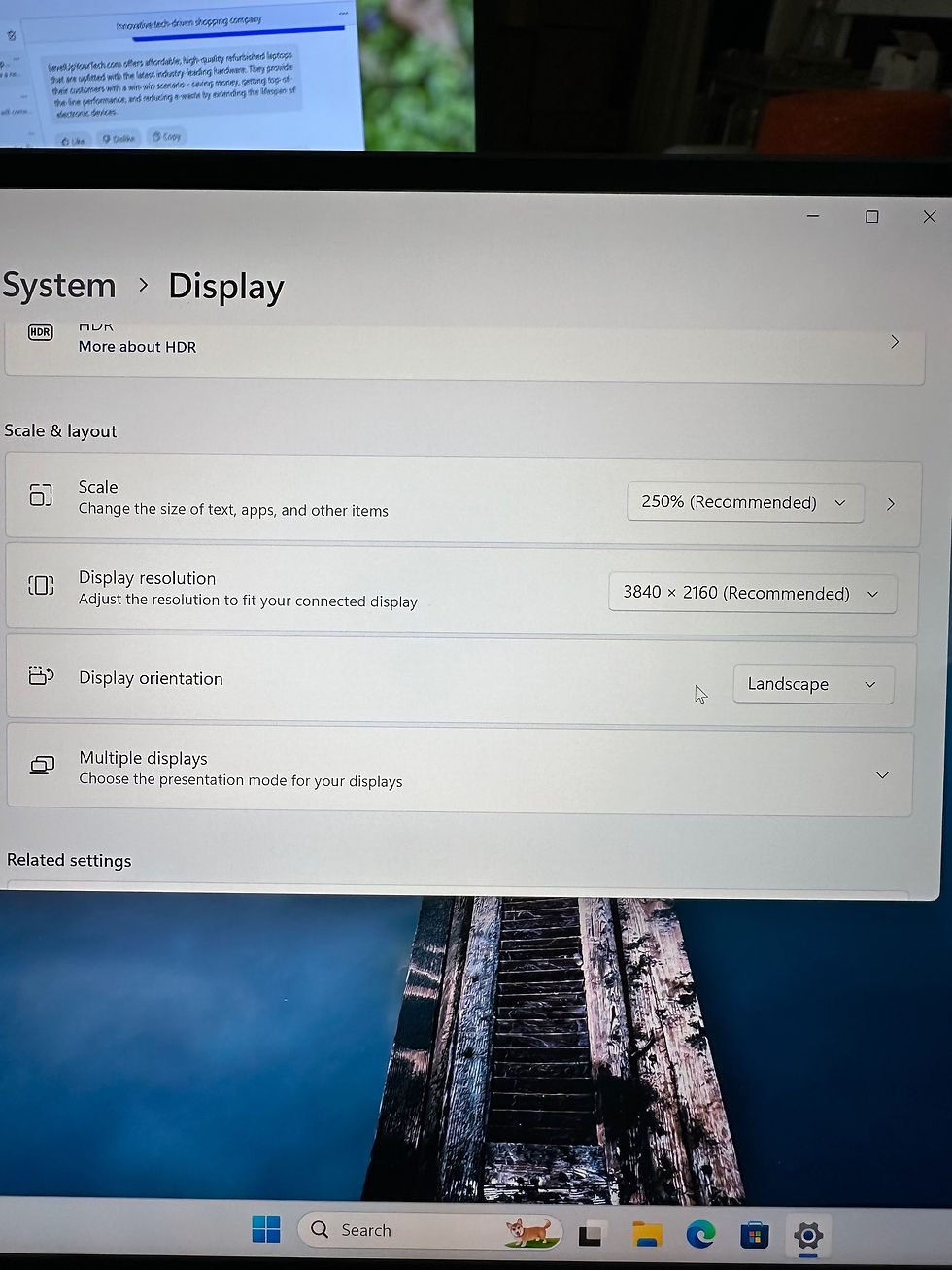
Task: Open the More about HDR link
Action: (137, 347)
